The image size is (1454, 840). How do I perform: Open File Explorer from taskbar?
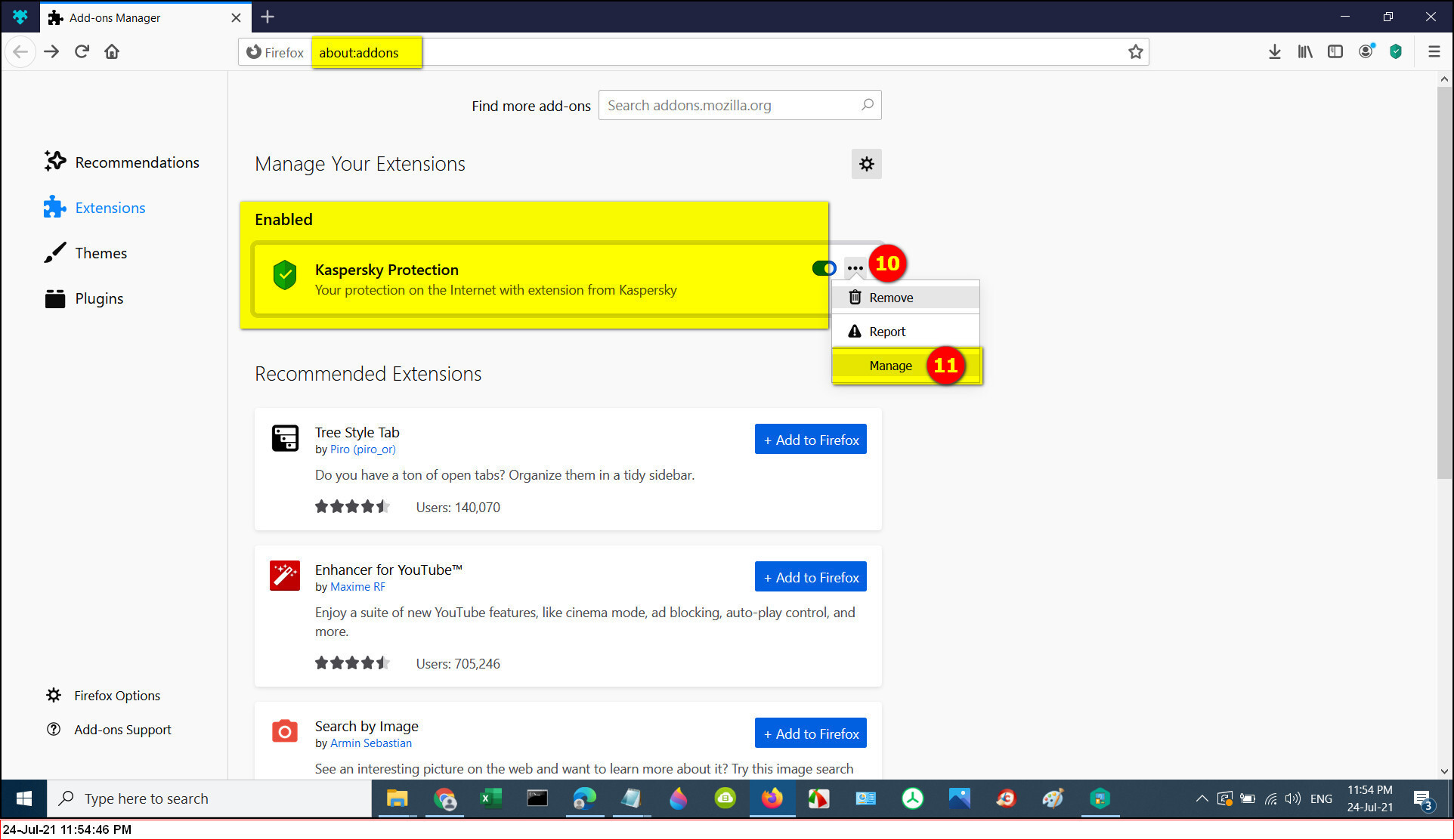[x=397, y=798]
